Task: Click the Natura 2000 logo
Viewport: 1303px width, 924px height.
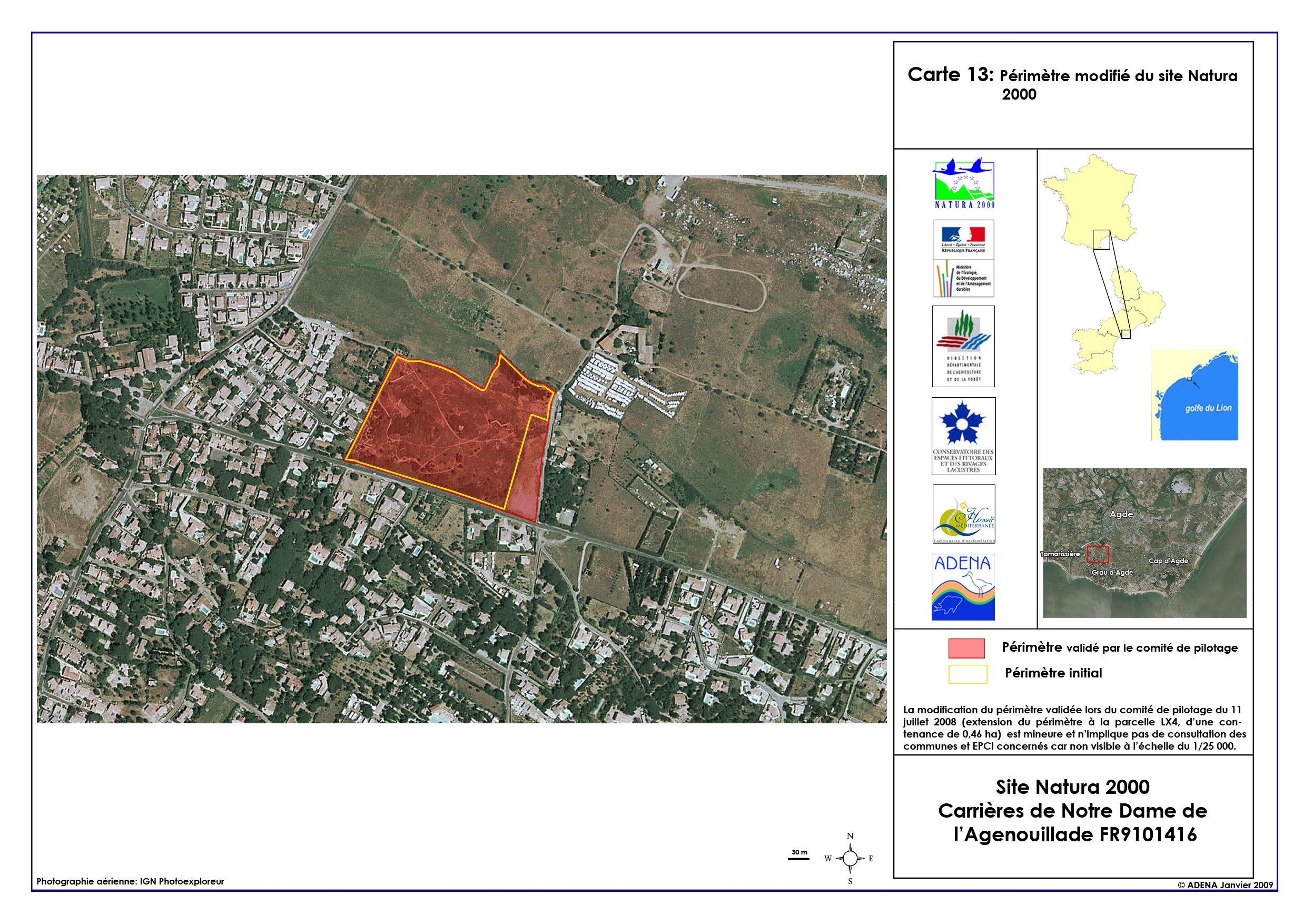Action: coord(963,183)
